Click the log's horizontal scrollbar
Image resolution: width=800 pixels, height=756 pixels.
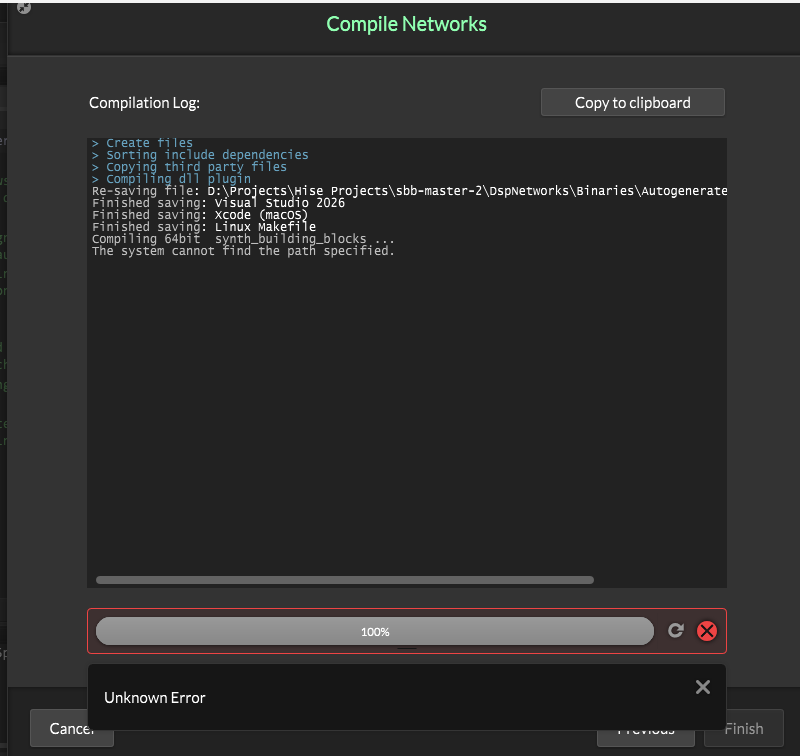point(345,579)
